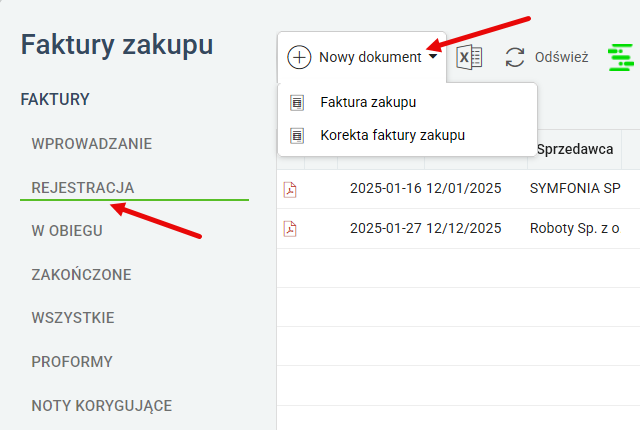This screenshot has height=430, width=640.
Task: Open the PROFORMY section
Action: (72, 362)
